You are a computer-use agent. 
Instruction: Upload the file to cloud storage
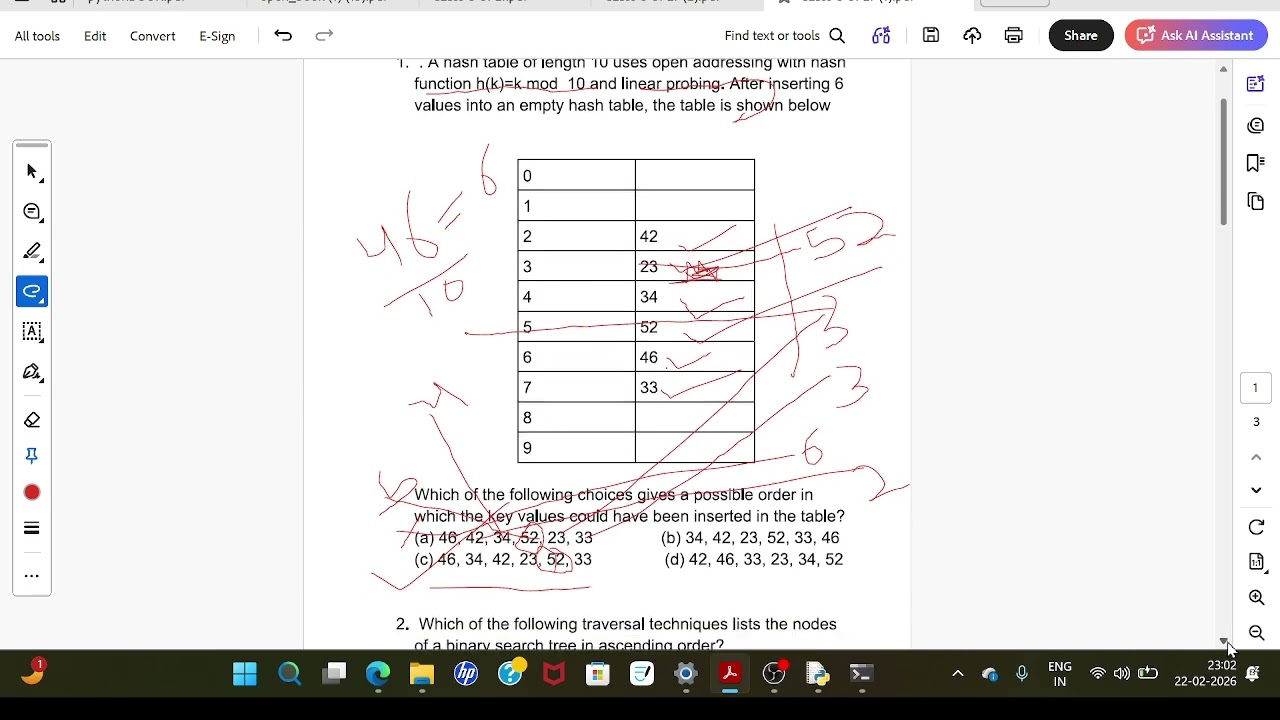972,36
